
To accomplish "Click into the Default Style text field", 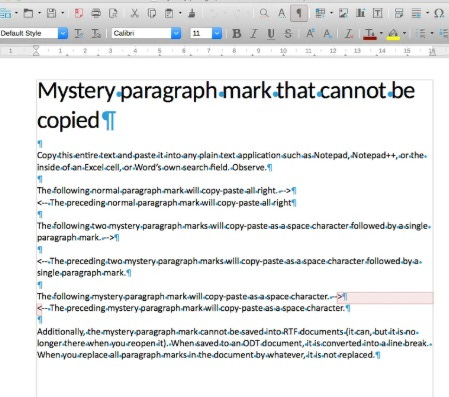I will [29, 33].
